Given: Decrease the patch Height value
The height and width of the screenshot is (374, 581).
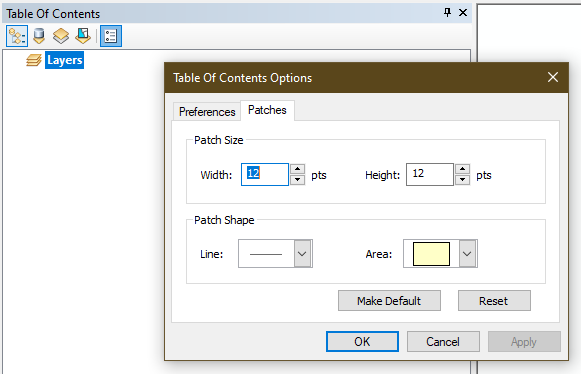Looking at the screenshot, I should coord(462,180).
